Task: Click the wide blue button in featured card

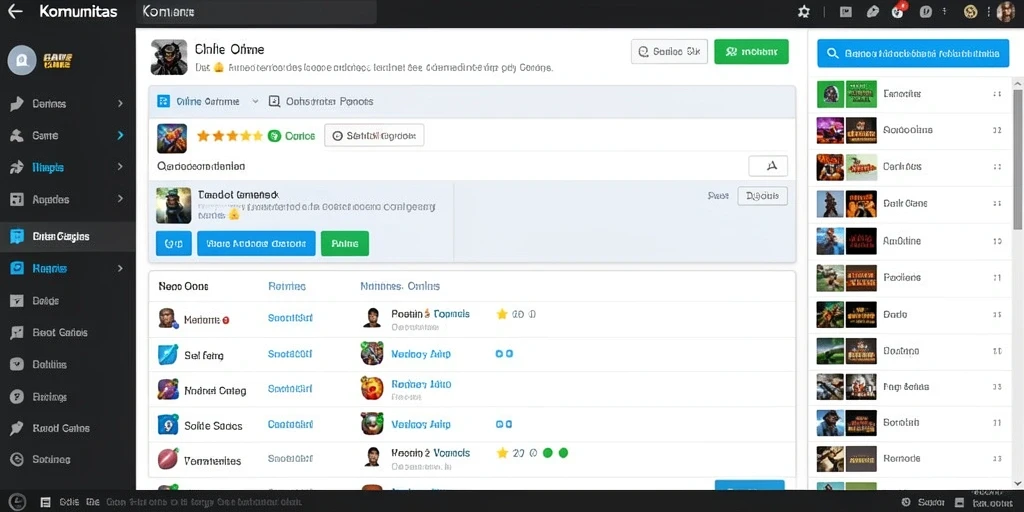Action: click(x=256, y=244)
